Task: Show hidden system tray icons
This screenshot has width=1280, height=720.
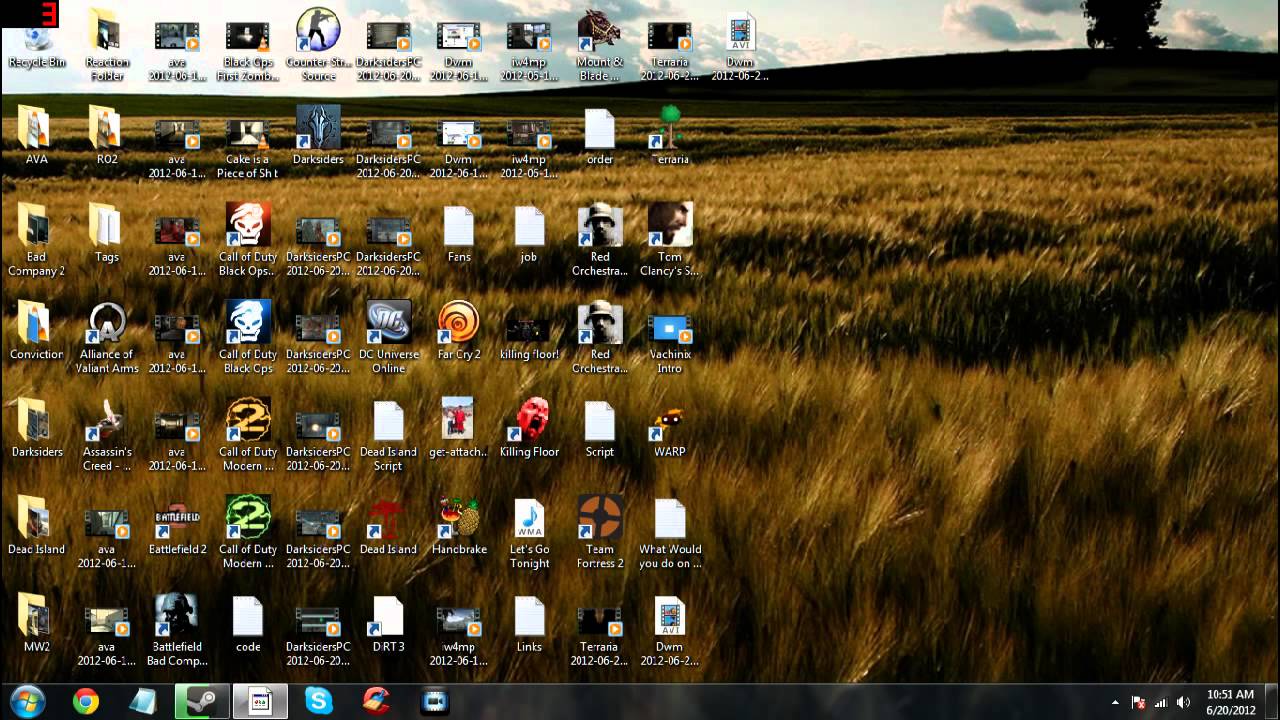Action: (1115, 702)
